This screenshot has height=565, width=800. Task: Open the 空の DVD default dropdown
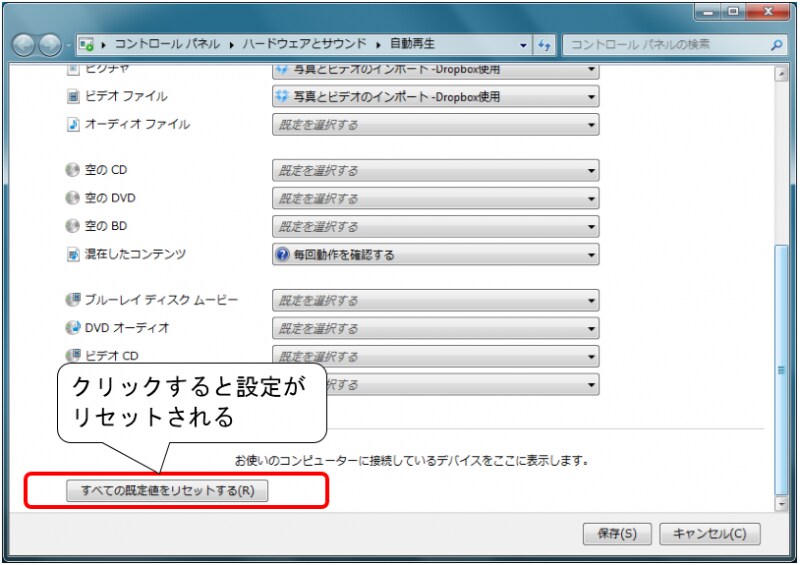[x=436, y=199]
